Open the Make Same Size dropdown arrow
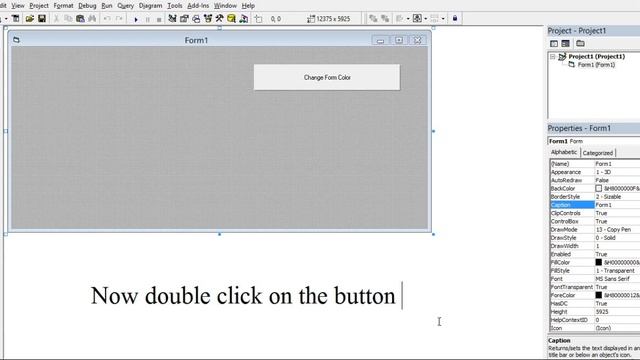Viewport: 640px width, 360px height. tap(443, 19)
